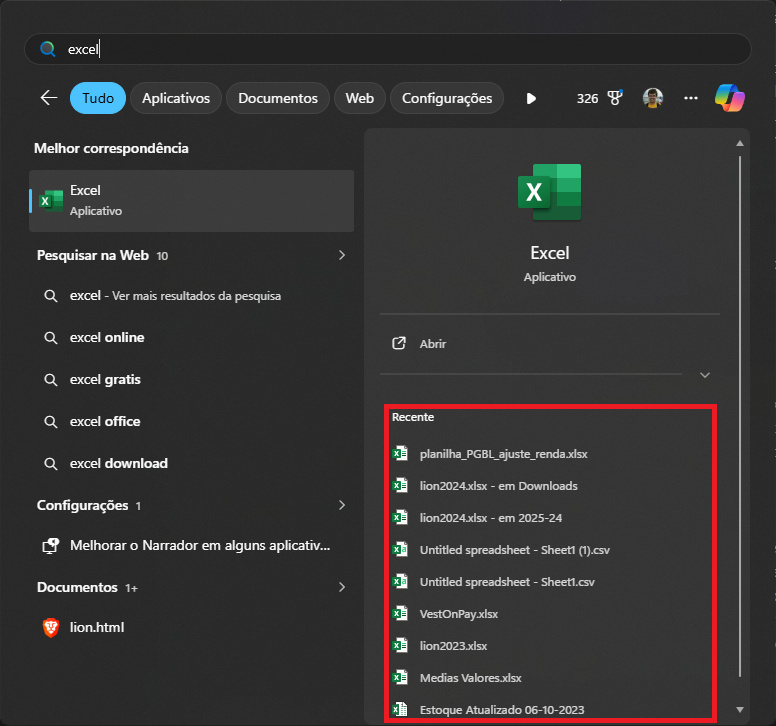Screen dimensions: 776x726
Task: Open VestOnPay.xlsx recent file
Action: tap(549, 614)
